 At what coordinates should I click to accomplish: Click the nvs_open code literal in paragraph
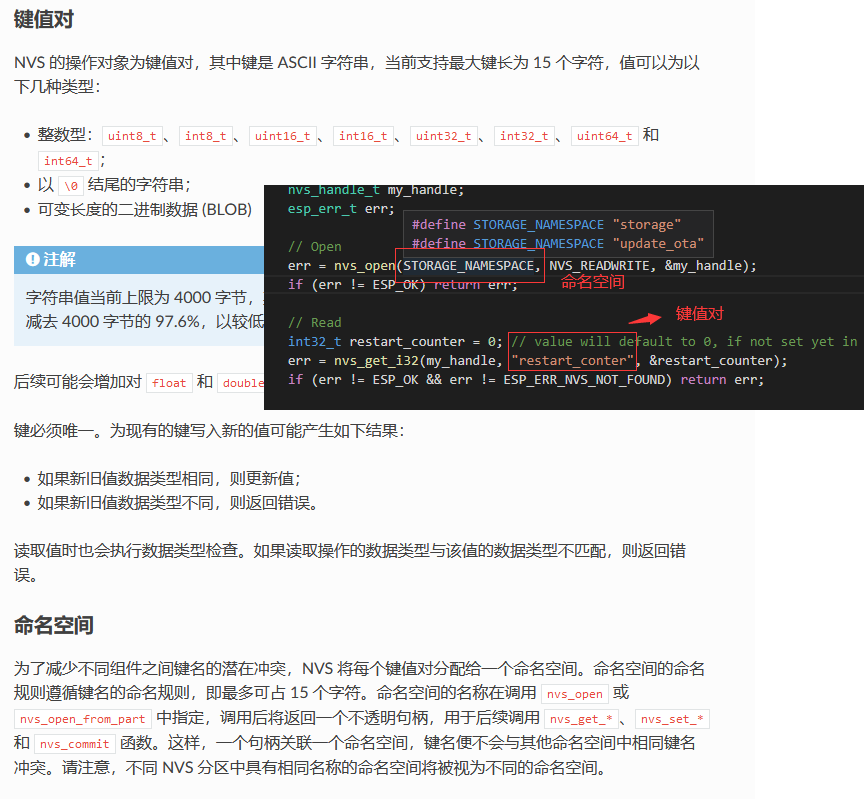575,694
